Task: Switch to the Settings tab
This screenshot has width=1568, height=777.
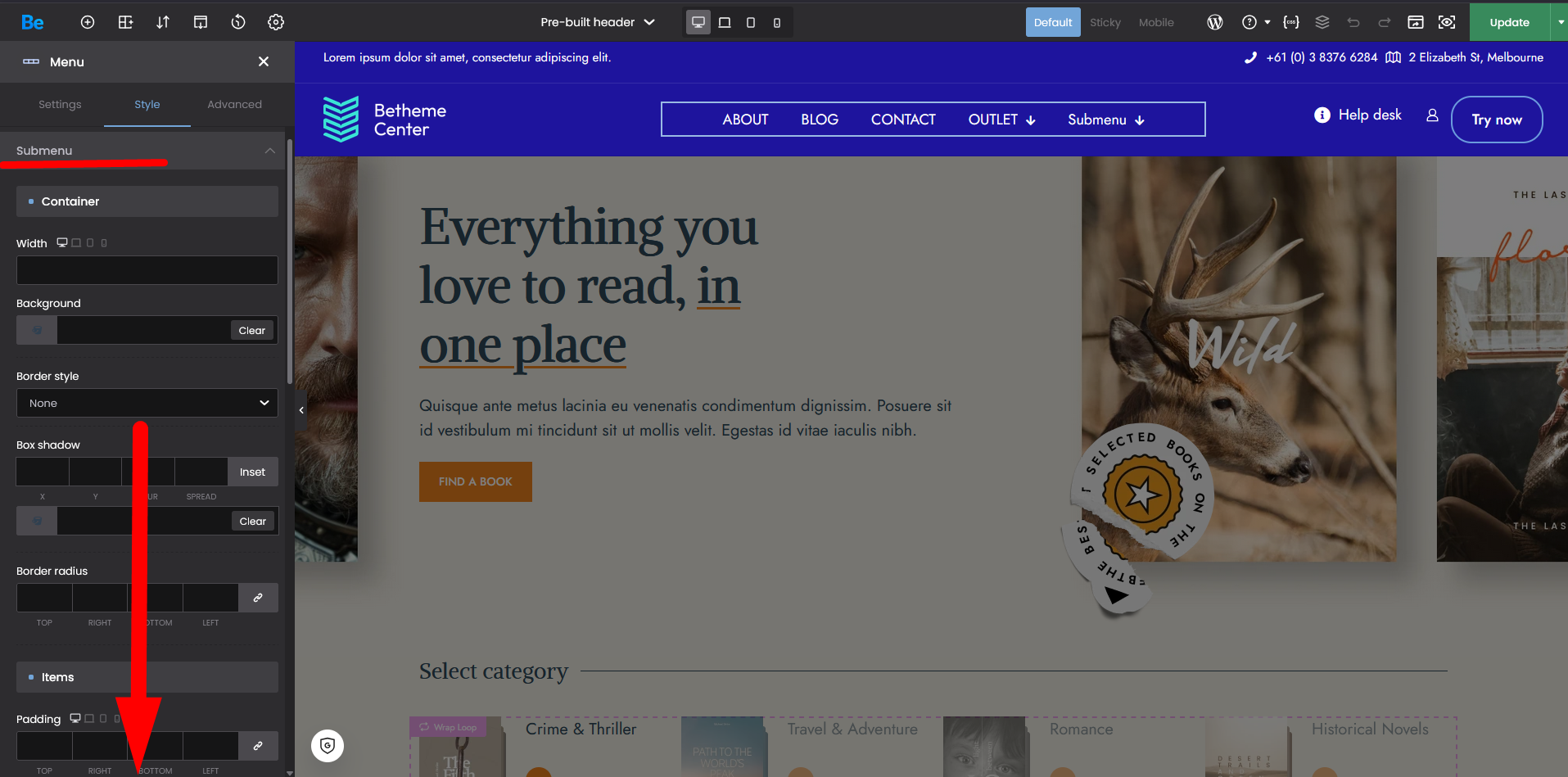Action: tap(60, 104)
